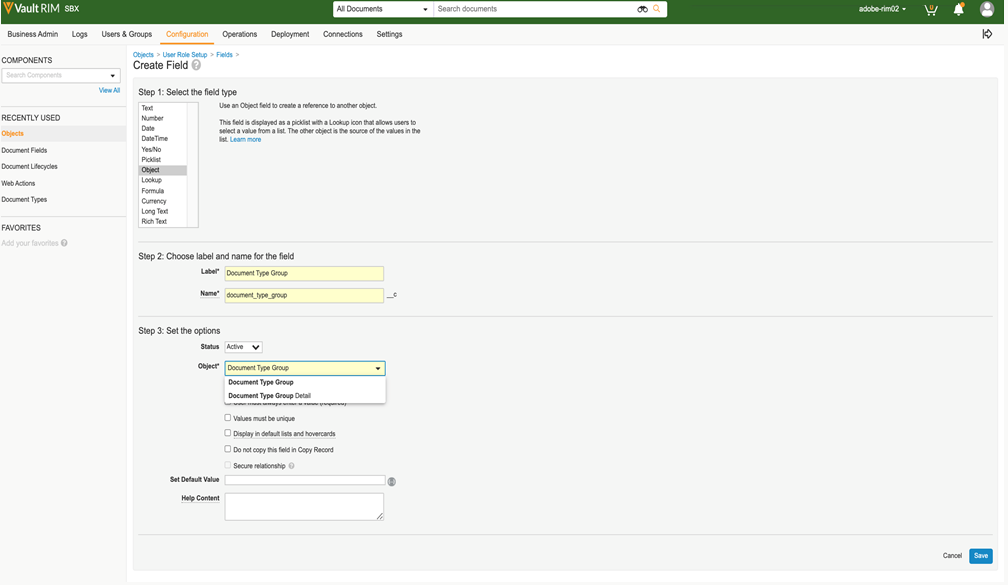The image size is (1008, 585).
Task: Click the collapse panel arrow icon
Action: (987, 34)
